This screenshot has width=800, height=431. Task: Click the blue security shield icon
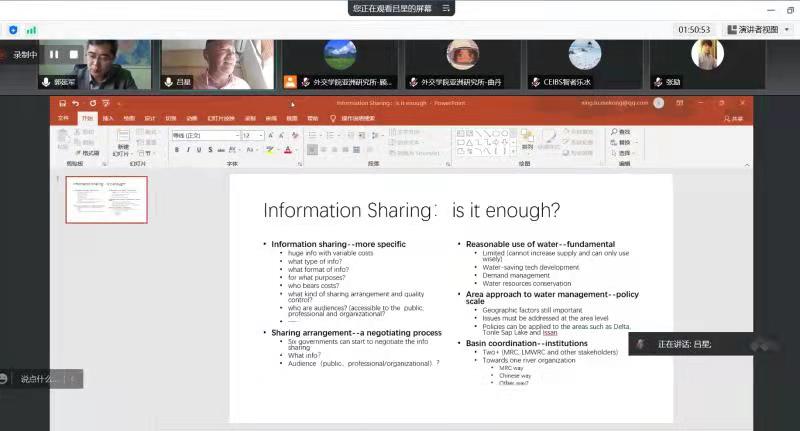coord(12,30)
